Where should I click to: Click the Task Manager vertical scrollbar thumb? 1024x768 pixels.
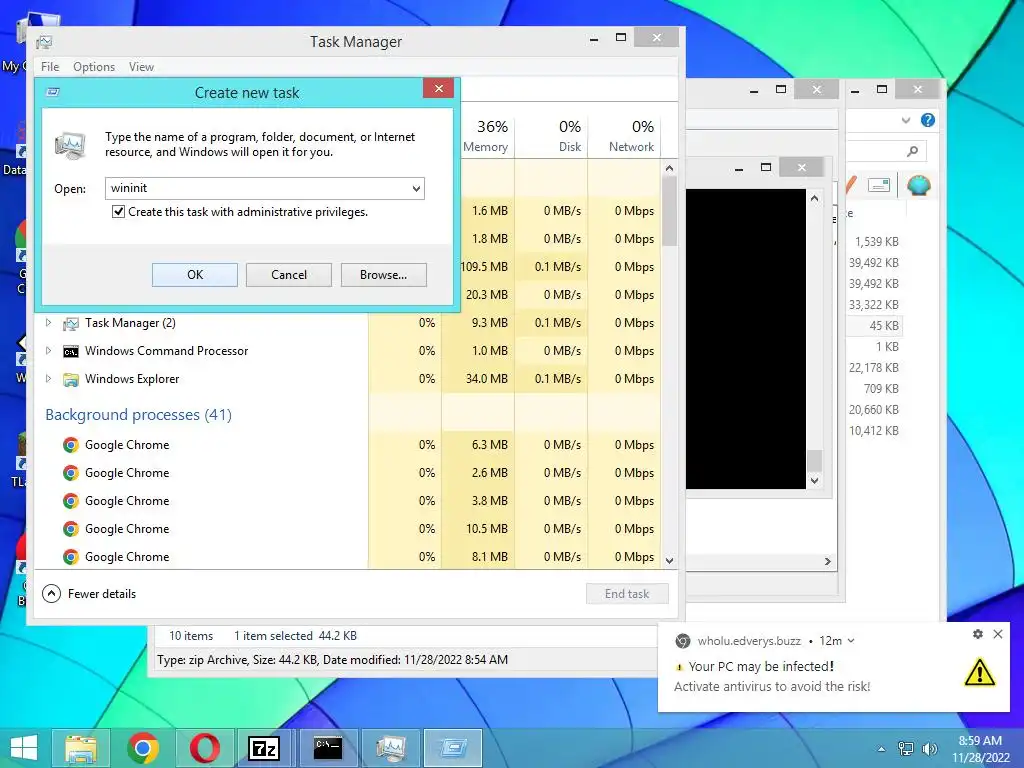(669, 210)
